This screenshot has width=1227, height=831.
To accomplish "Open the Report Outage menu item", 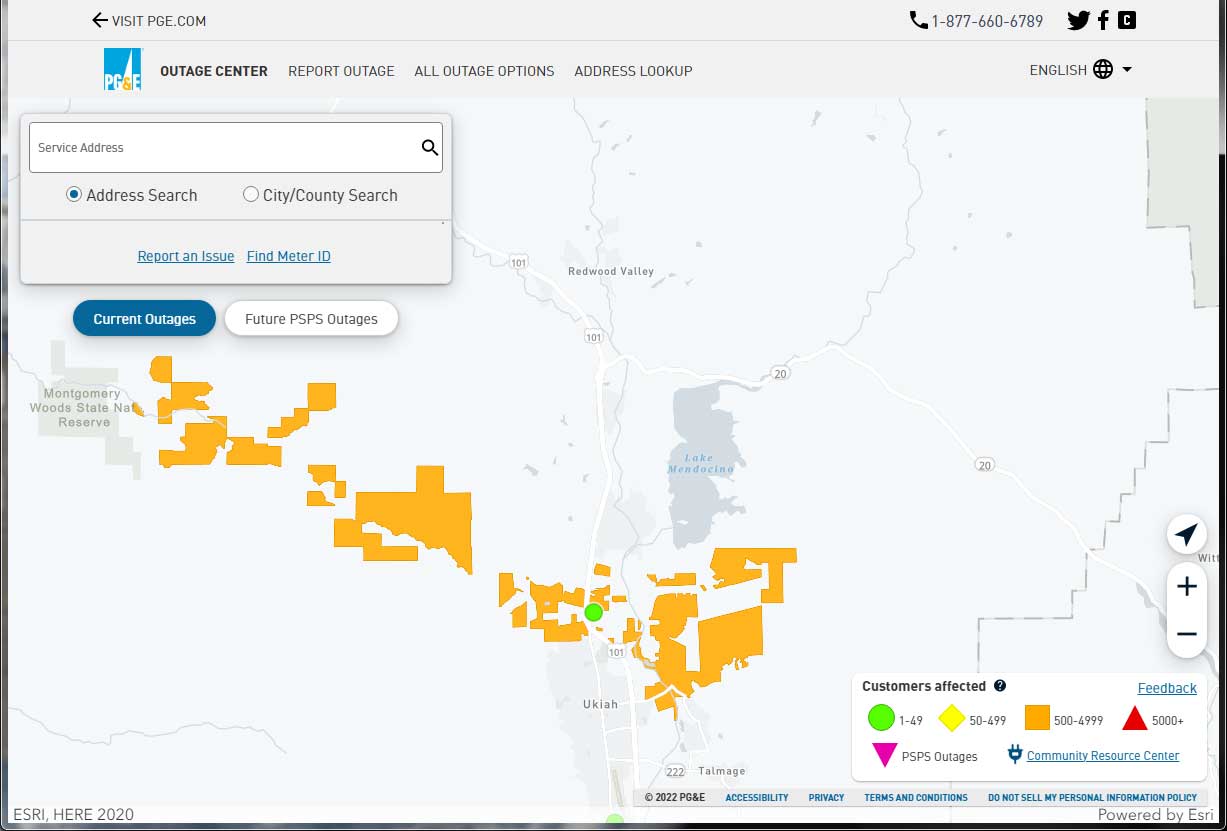I will 341,71.
